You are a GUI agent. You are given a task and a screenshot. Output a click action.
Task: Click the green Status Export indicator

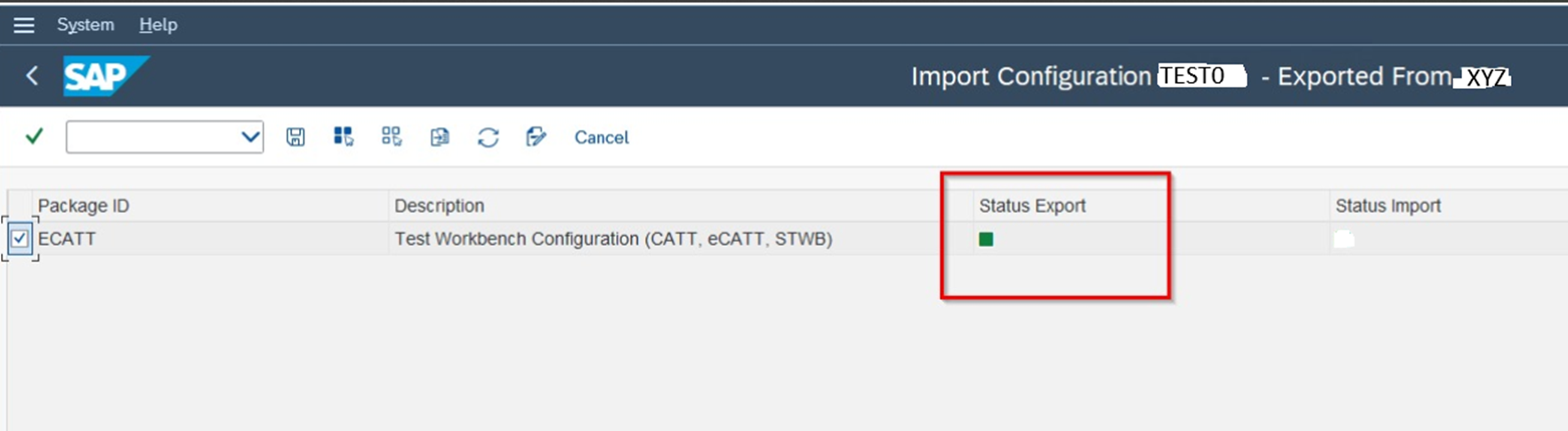click(x=986, y=239)
